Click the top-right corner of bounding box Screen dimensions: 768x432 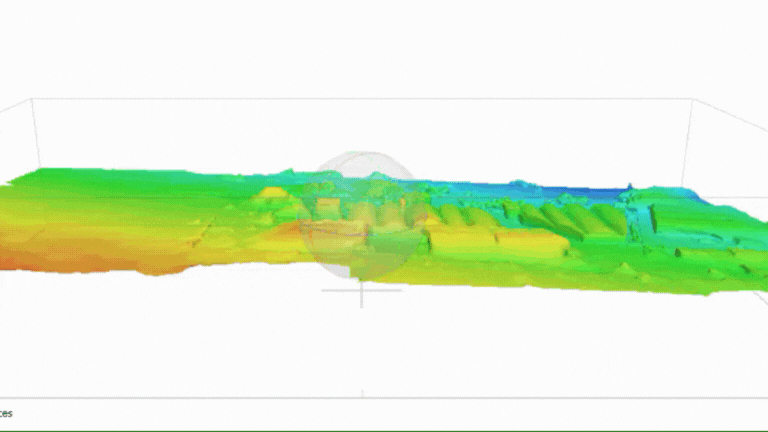(x=694, y=99)
